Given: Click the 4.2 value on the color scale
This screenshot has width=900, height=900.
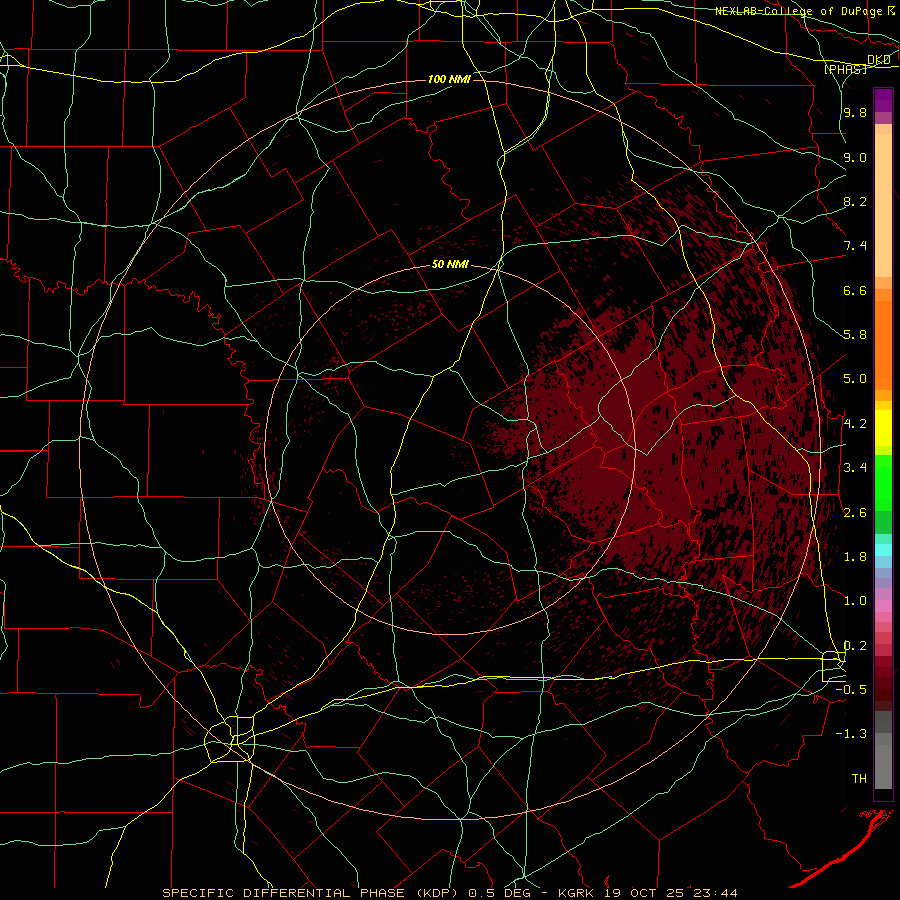Looking at the screenshot, I should coord(855,424).
